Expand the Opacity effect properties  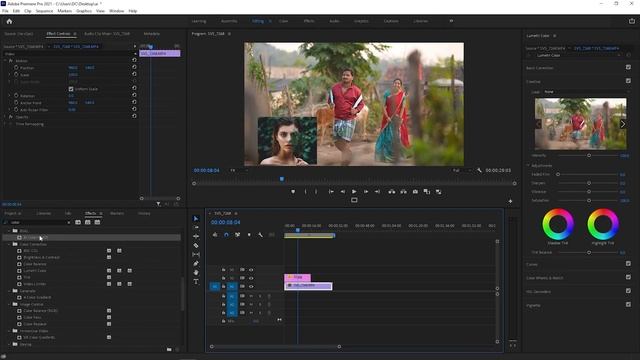tap(5, 117)
